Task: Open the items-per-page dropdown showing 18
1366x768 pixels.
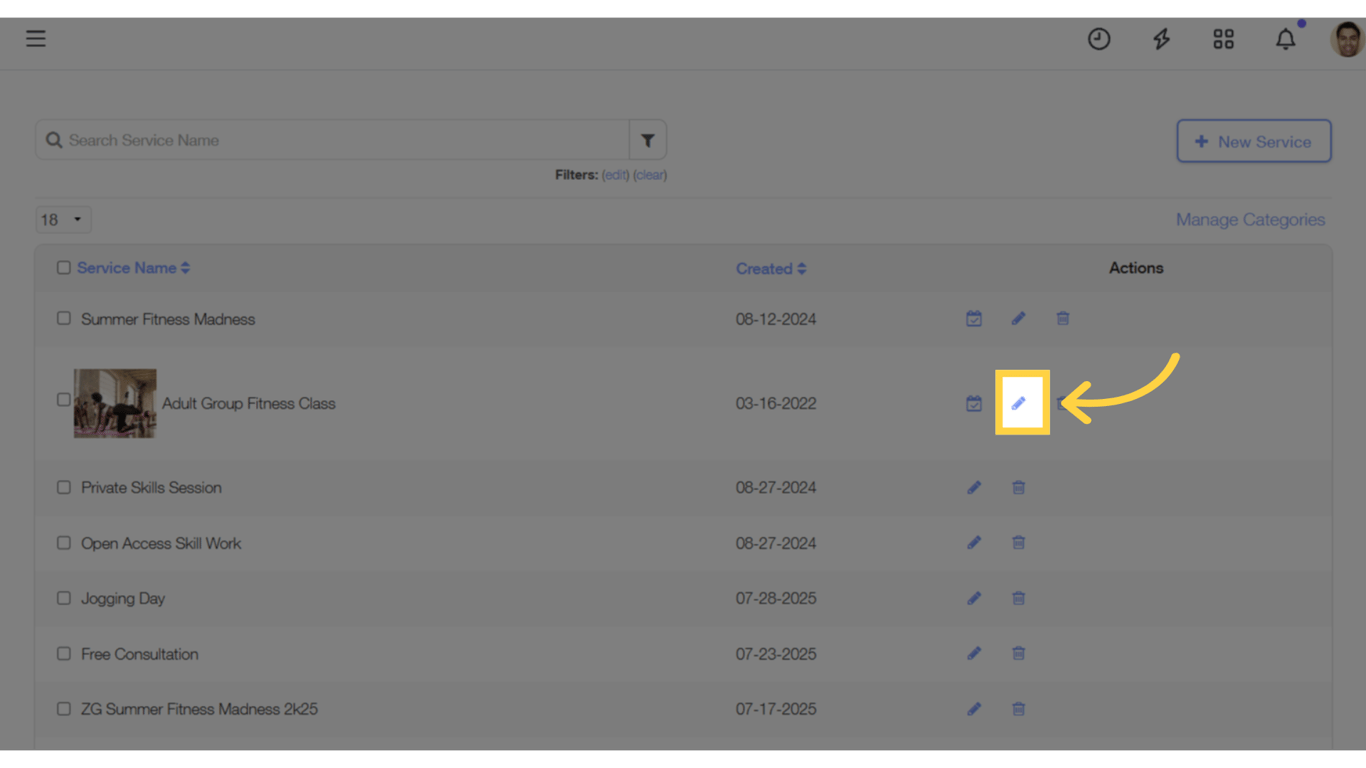Action: (x=62, y=219)
